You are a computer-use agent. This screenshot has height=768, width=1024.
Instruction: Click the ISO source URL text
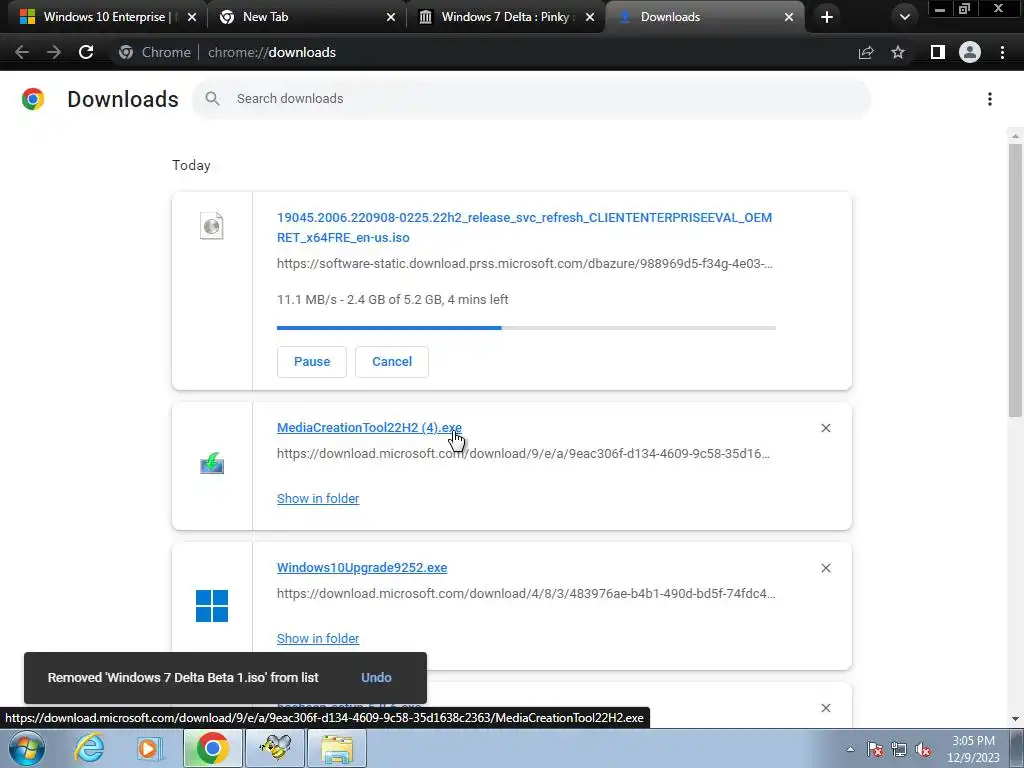click(x=524, y=264)
